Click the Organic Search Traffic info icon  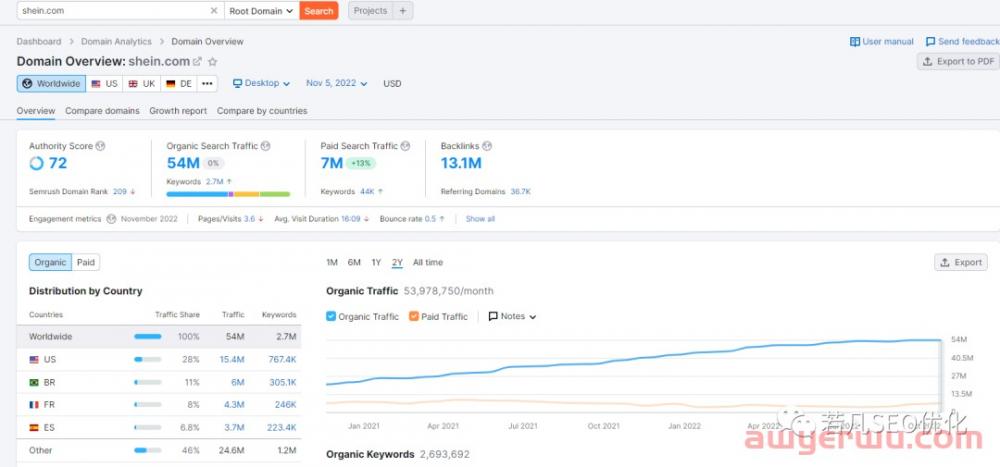coord(265,146)
